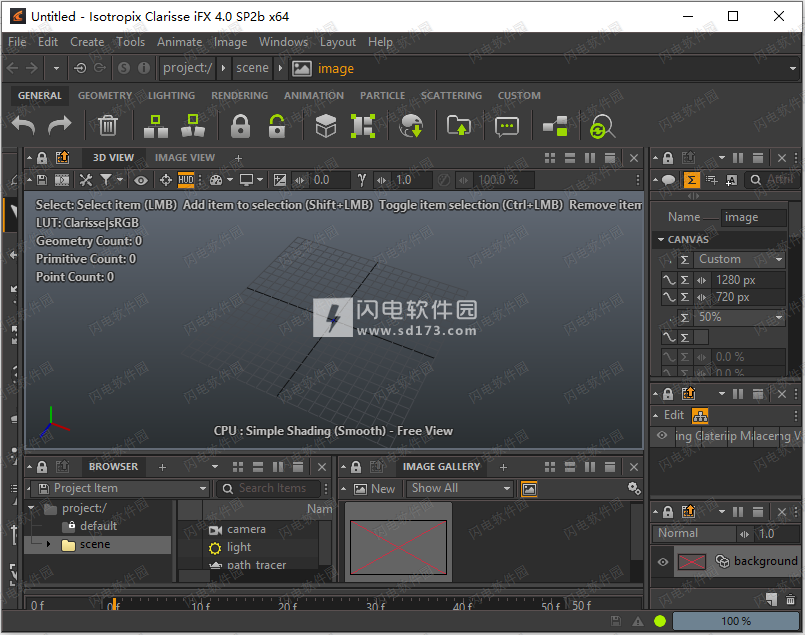805x635 pixels.
Task: Click the Undo arrow icon
Action: [24, 126]
